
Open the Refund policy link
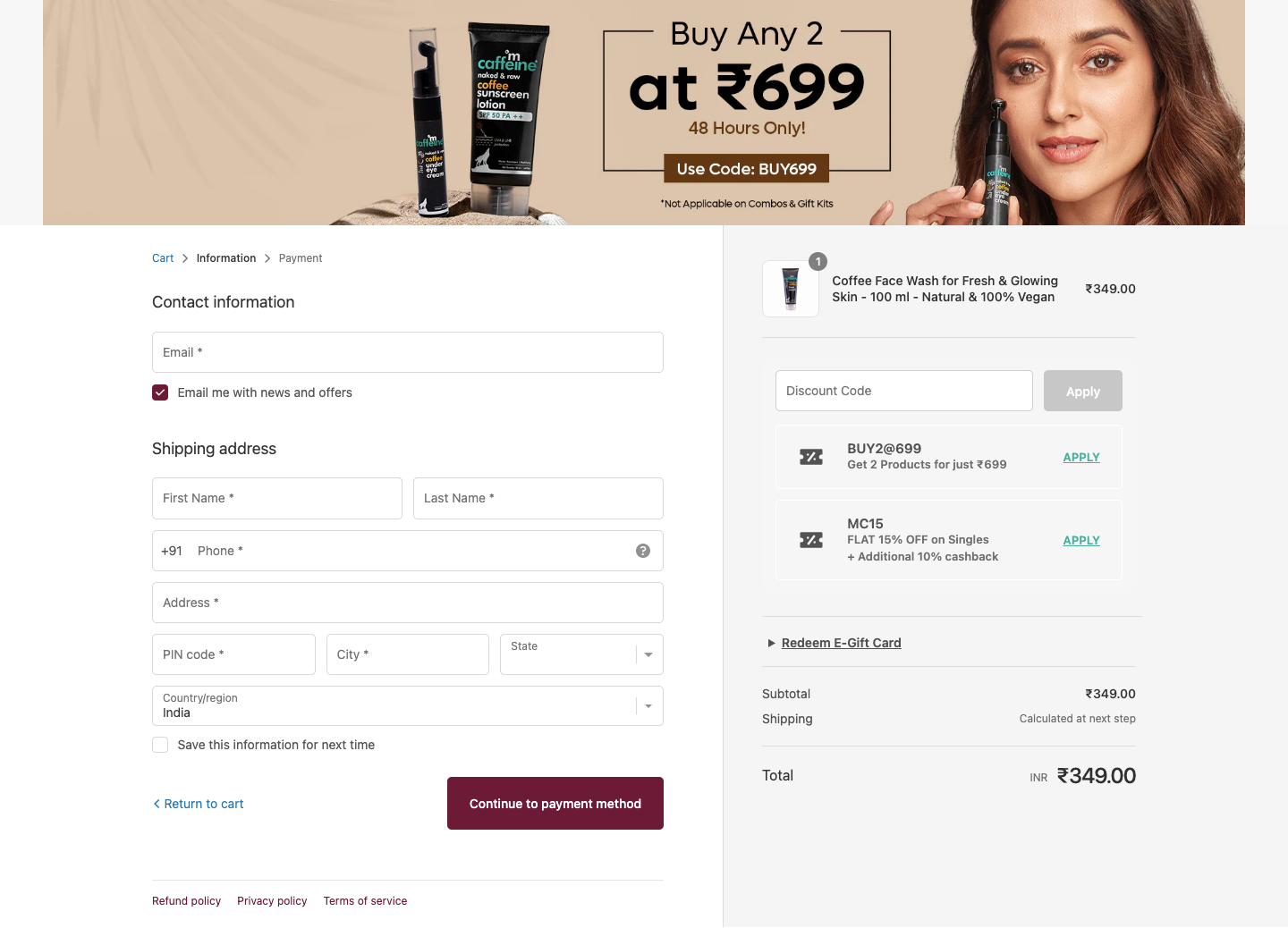tap(186, 901)
